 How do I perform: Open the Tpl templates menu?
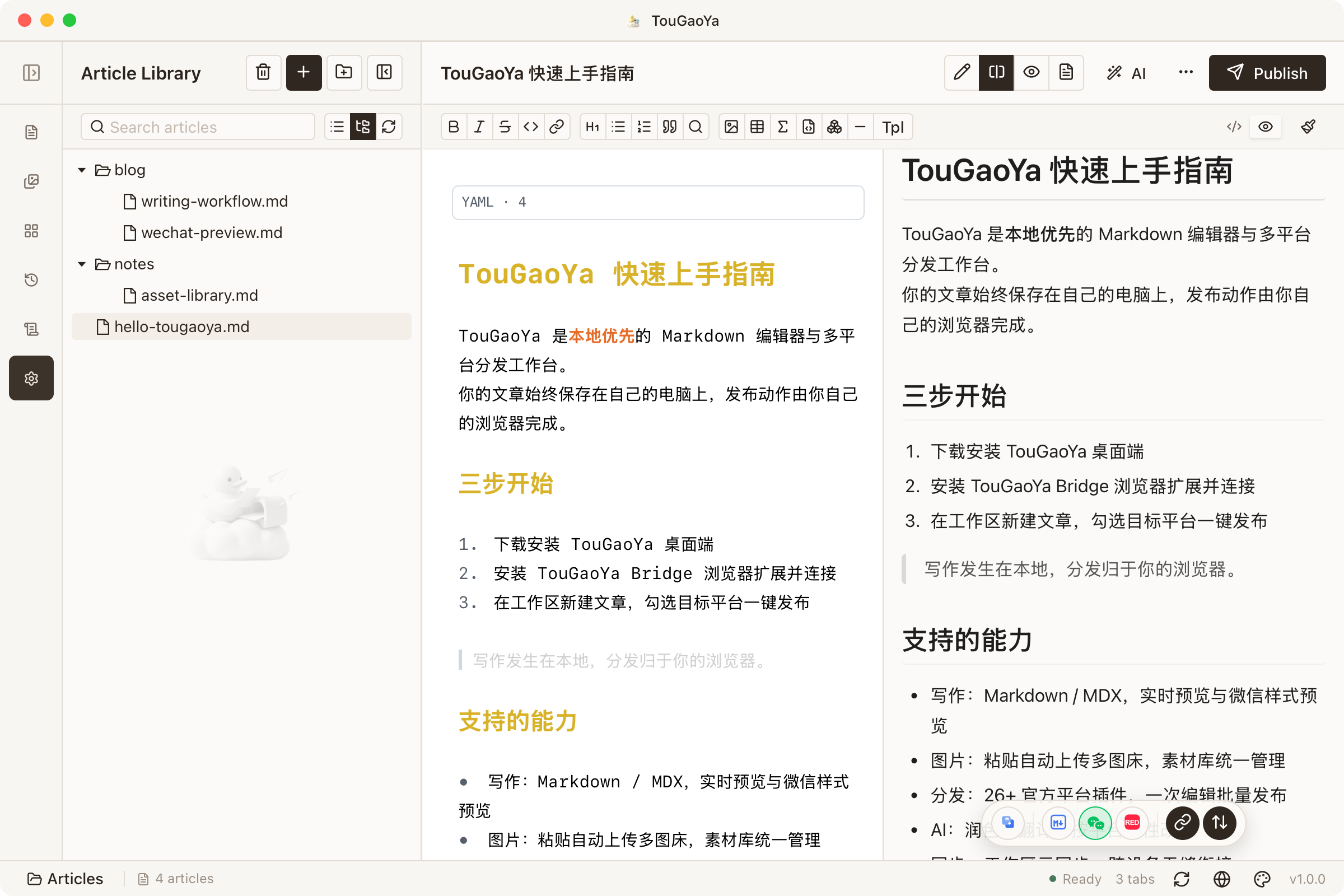(x=893, y=127)
